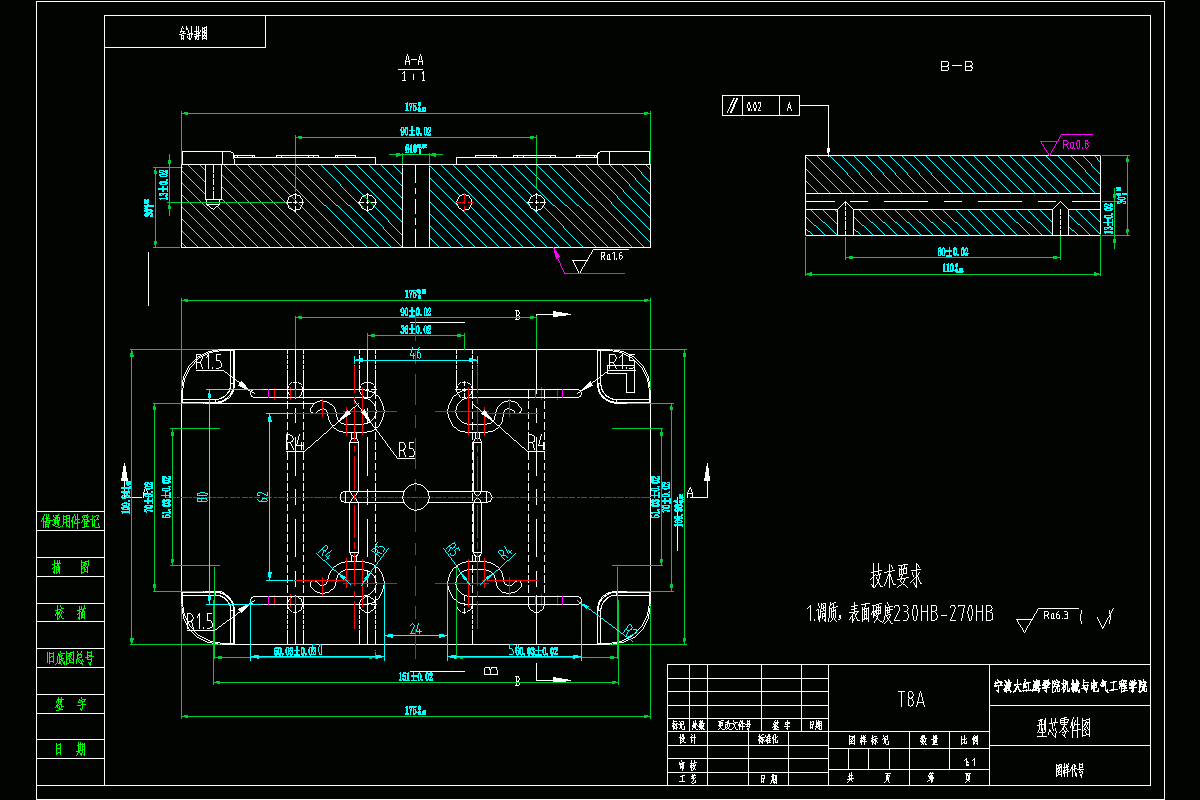Select the 30±0.02 dimension in the plan view

point(416,328)
